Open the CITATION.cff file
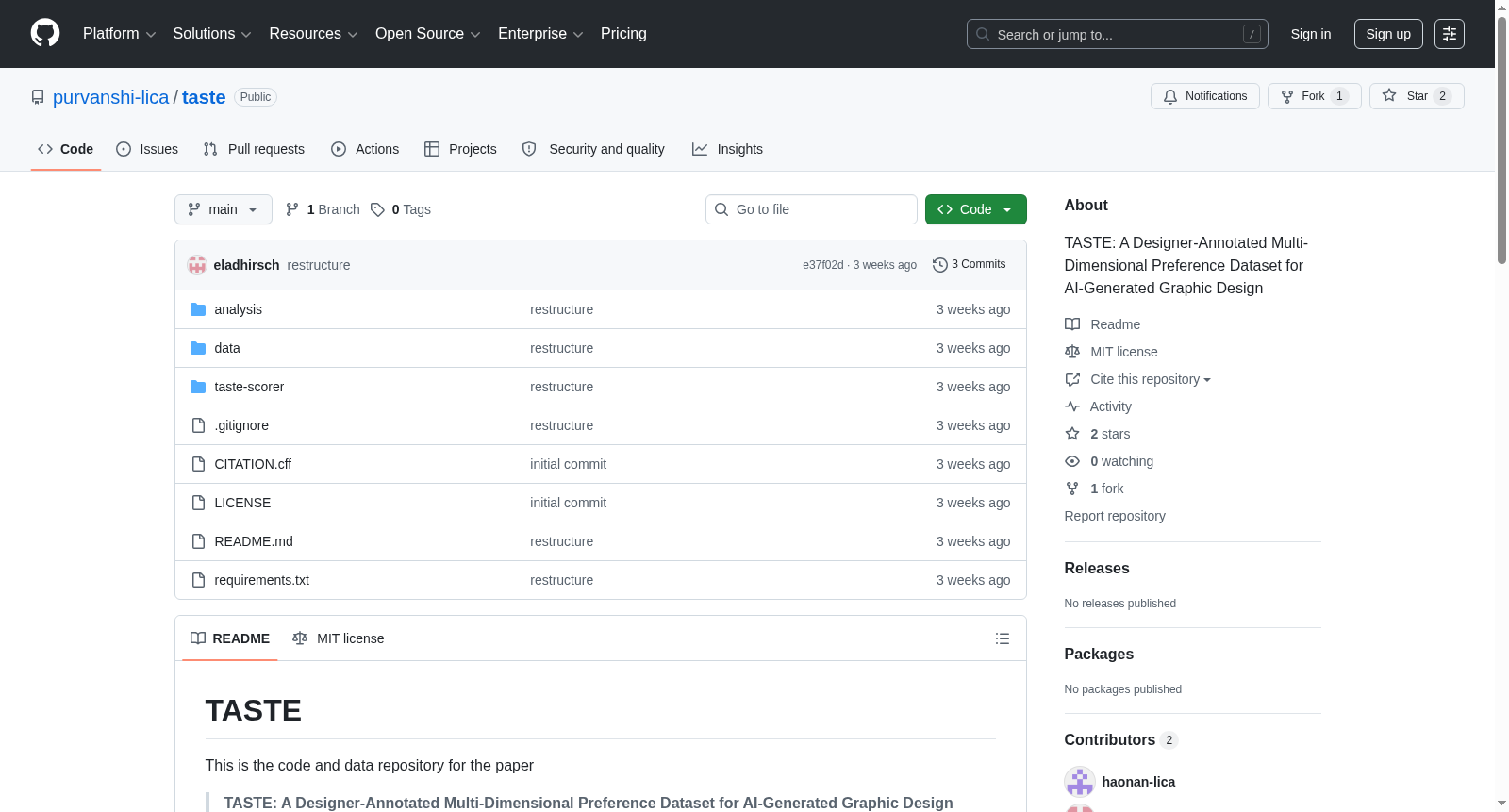 [x=253, y=464]
